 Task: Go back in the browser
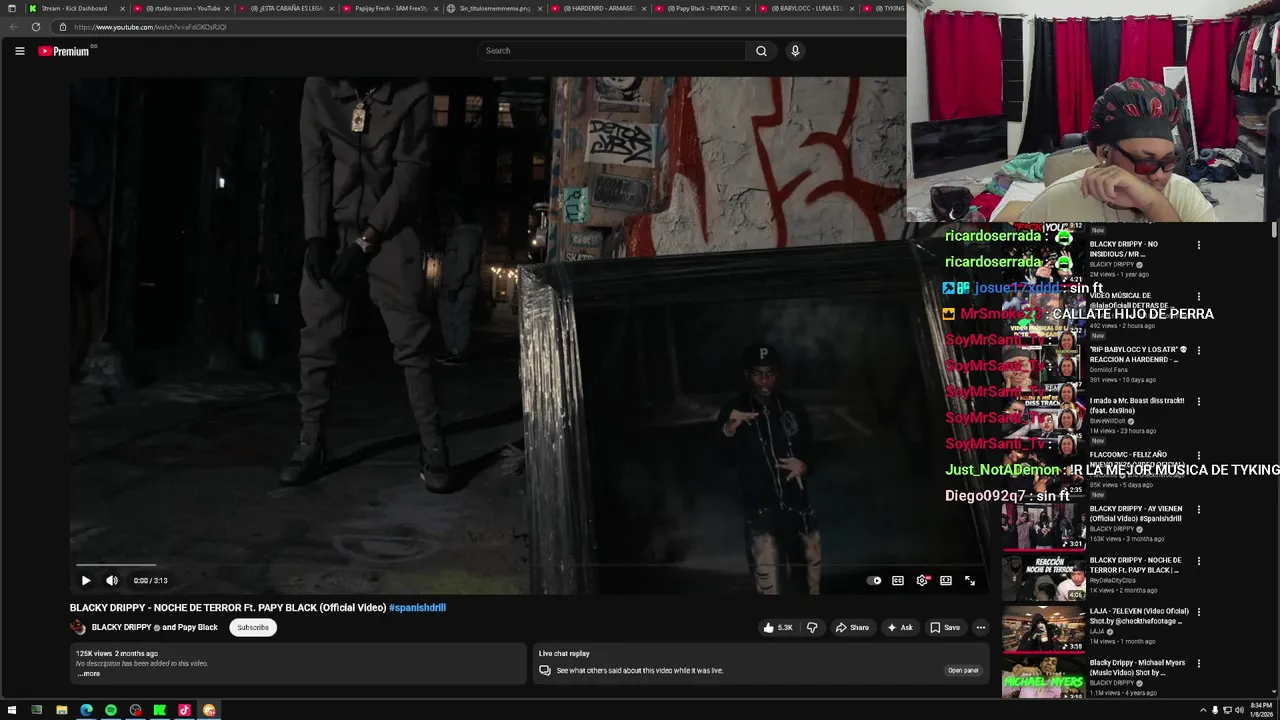(13, 27)
